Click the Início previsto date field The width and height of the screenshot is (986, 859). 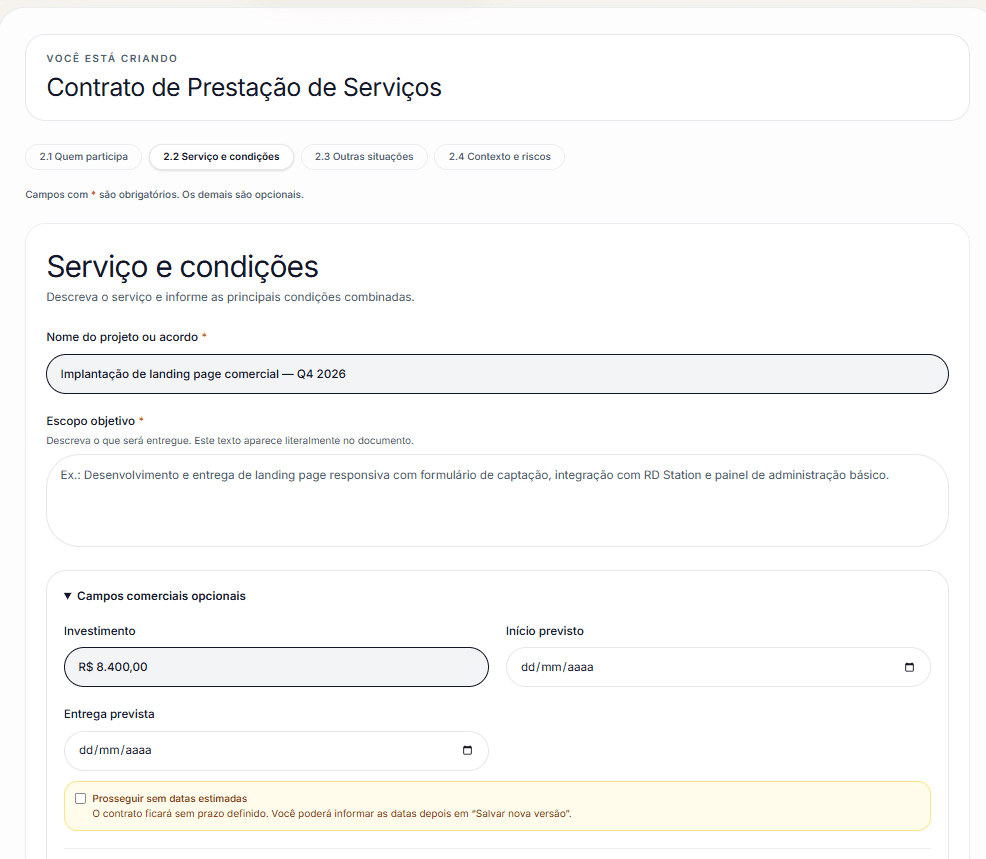click(718, 667)
